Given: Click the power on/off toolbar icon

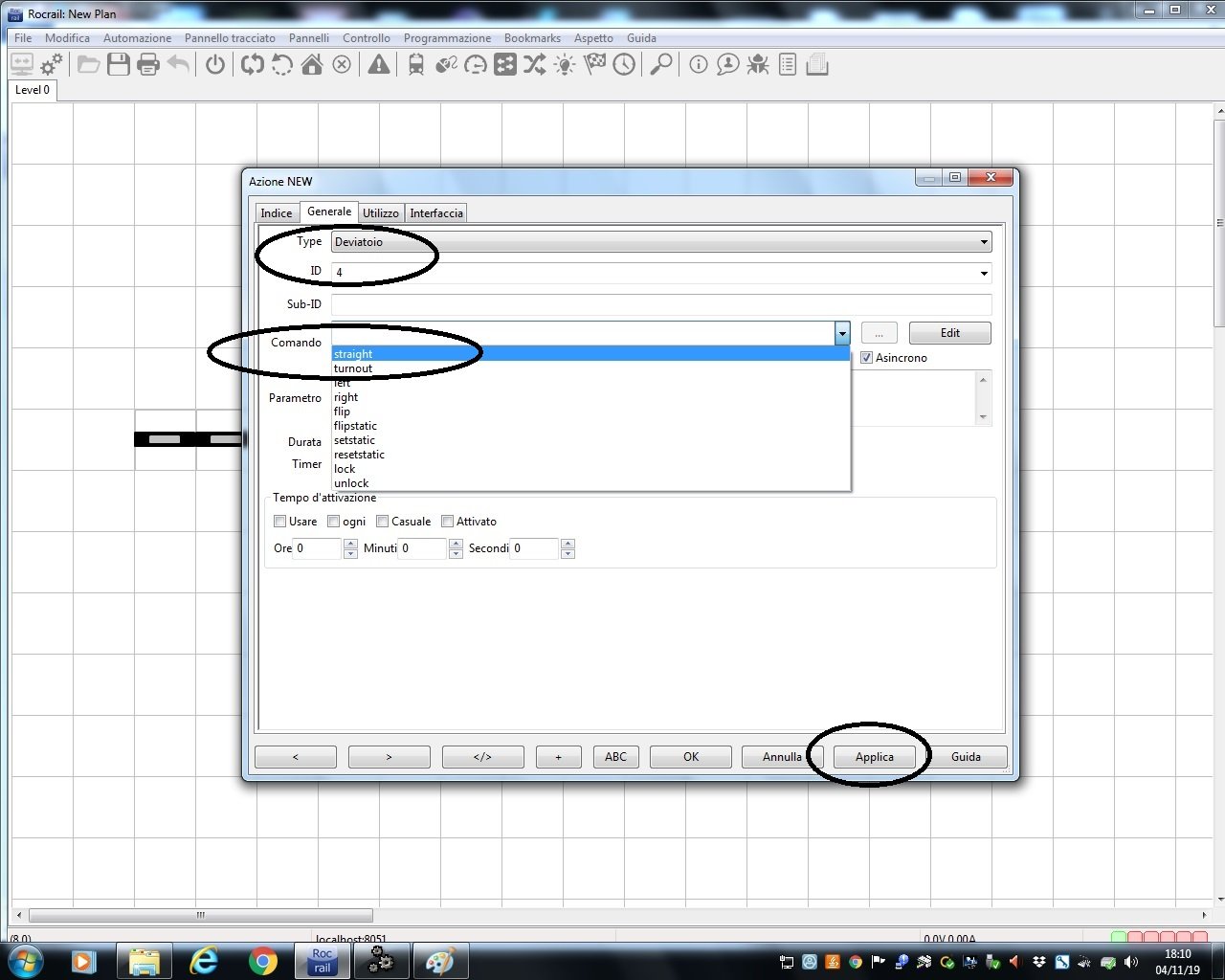Looking at the screenshot, I should (215, 65).
